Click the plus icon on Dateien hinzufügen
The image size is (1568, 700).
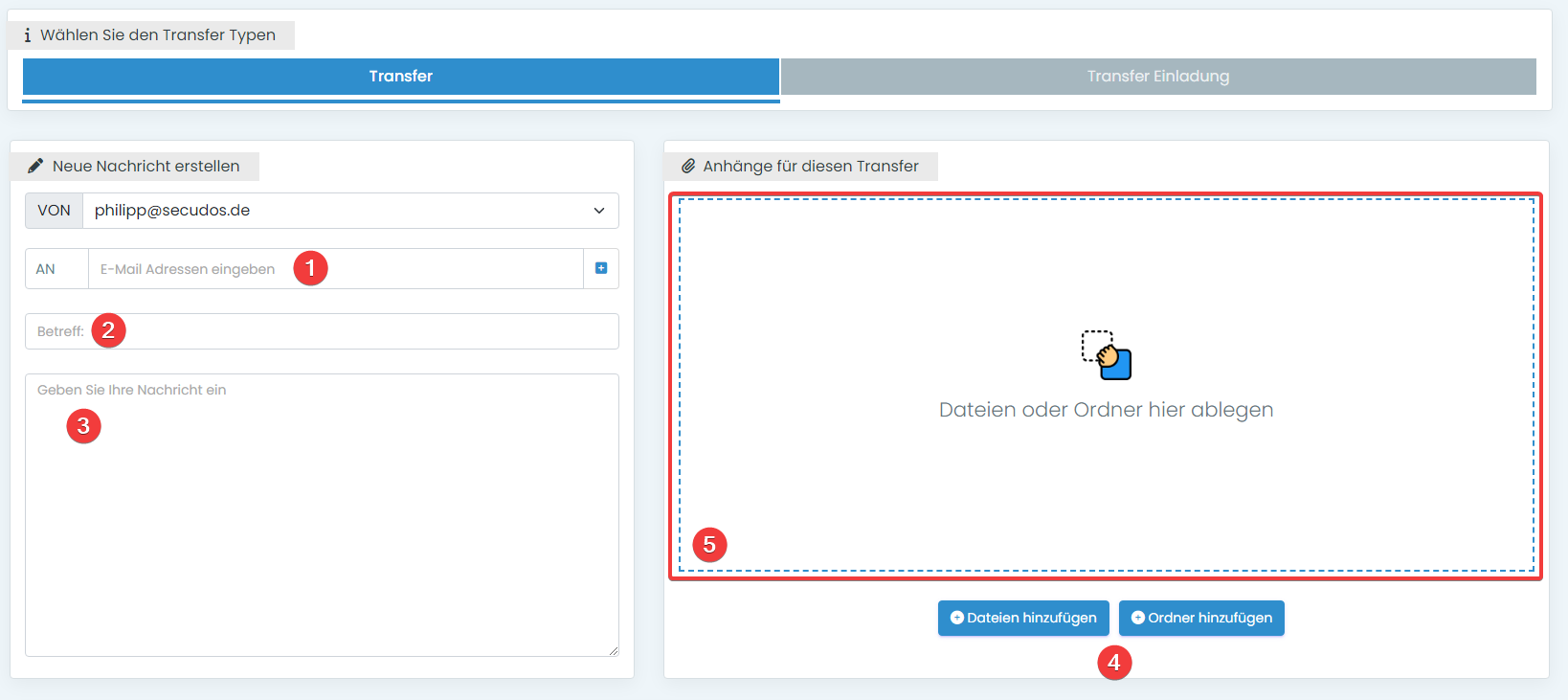click(956, 618)
